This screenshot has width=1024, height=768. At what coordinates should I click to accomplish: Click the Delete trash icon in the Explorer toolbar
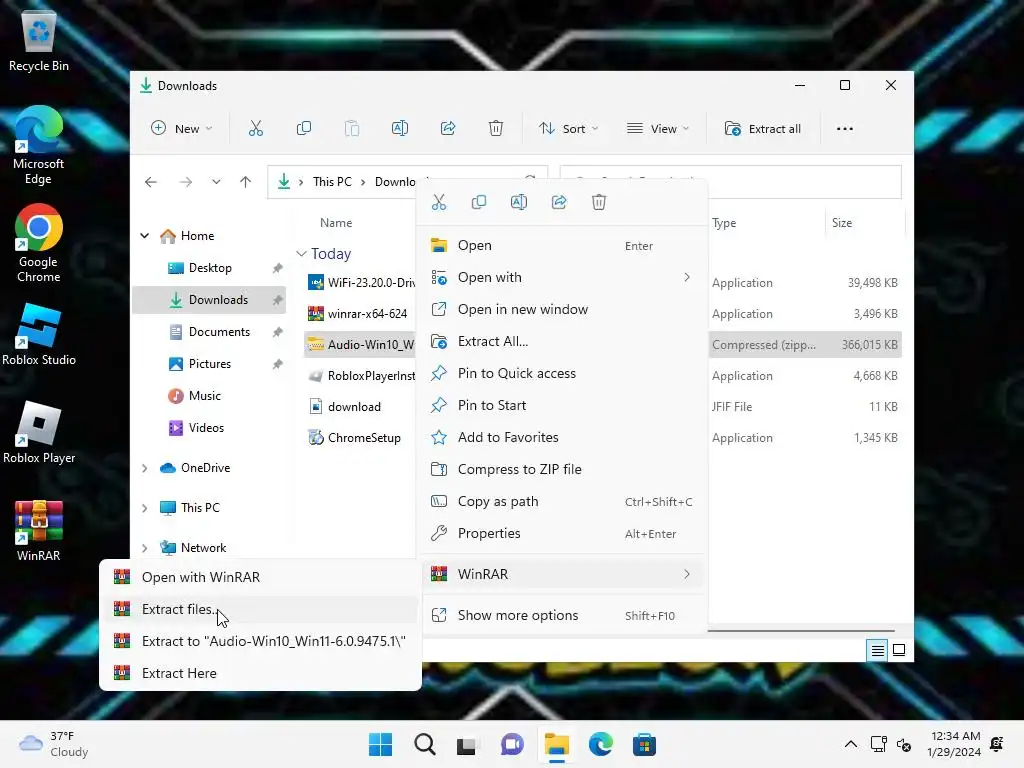496,129
